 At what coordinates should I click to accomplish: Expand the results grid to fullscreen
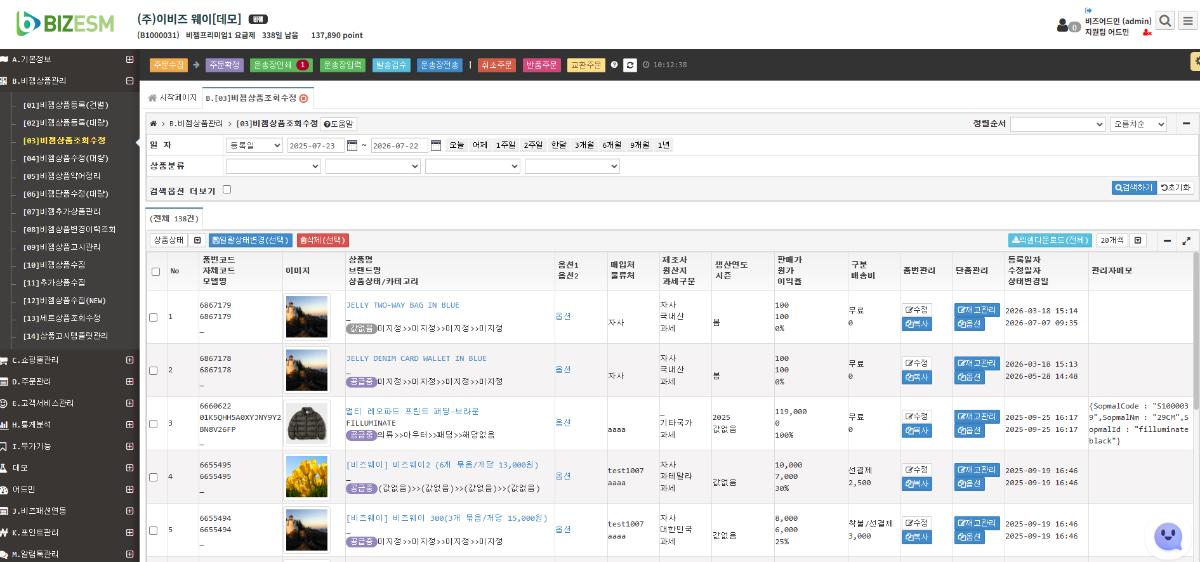coord(1186,241)
